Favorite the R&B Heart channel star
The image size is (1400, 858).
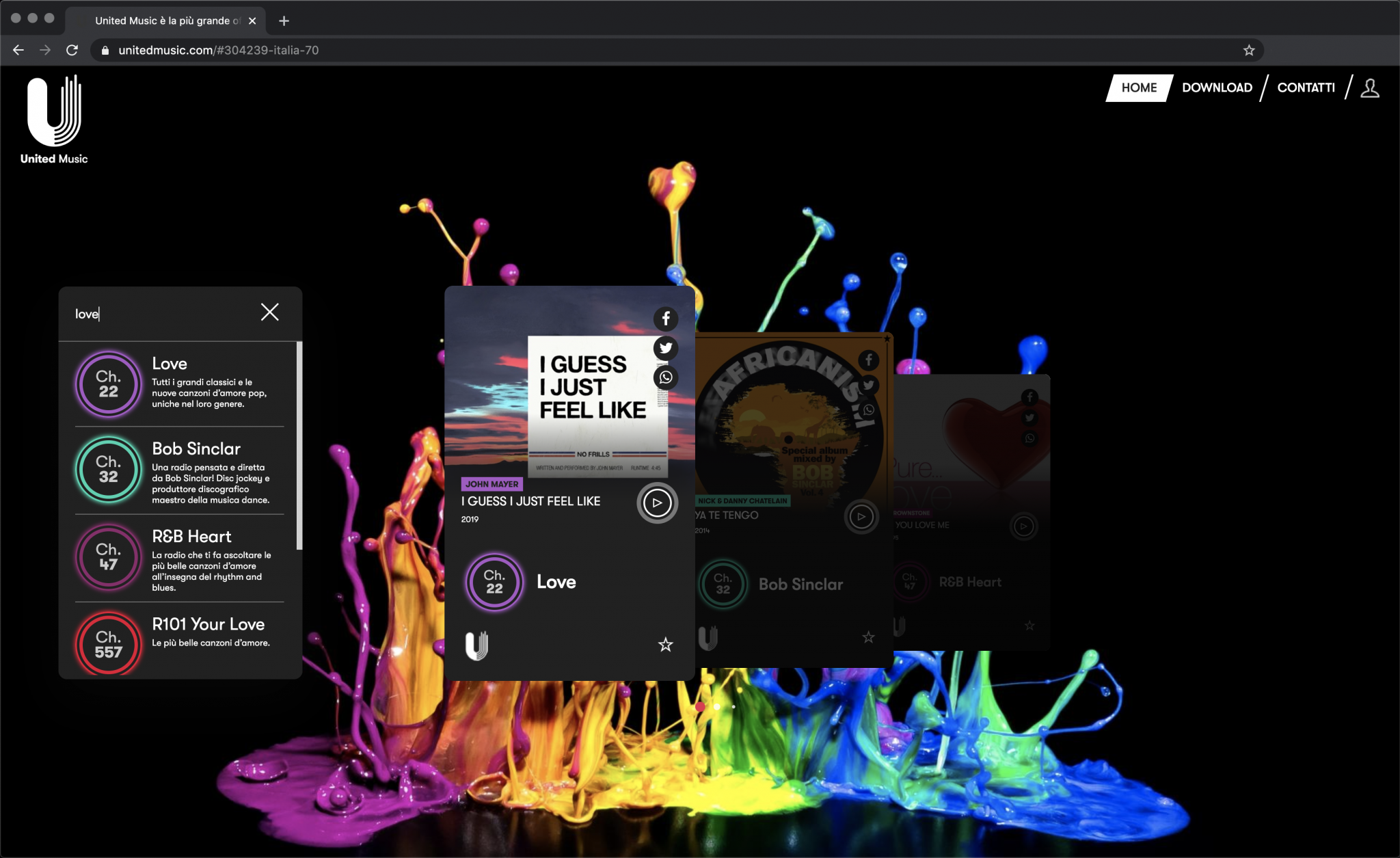1029,626
